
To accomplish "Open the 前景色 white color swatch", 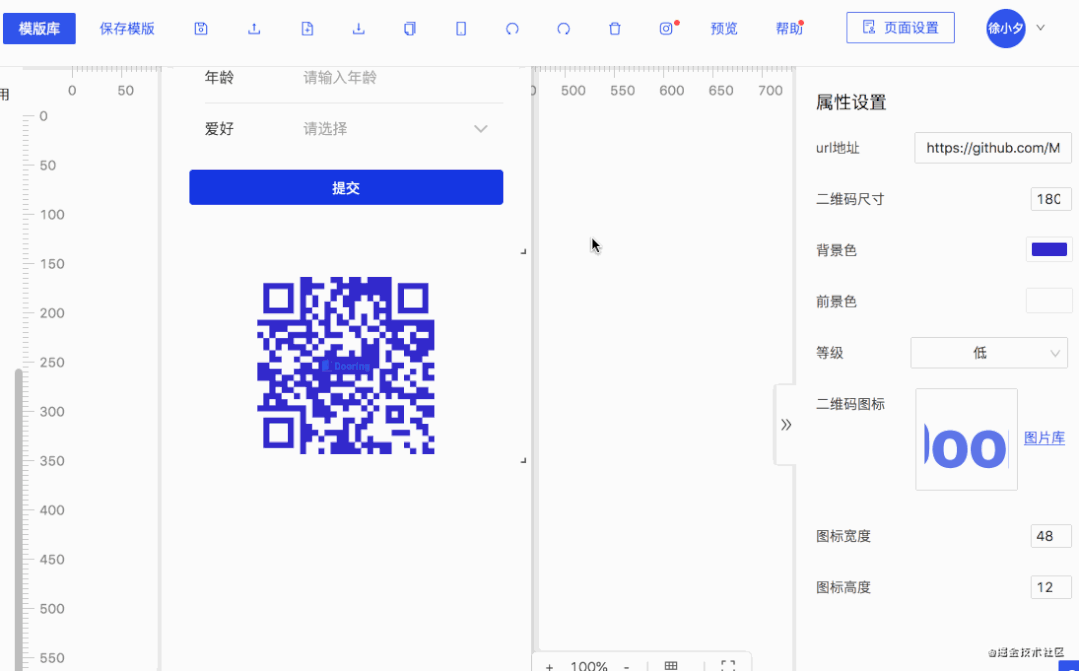I will (1049, 301).
